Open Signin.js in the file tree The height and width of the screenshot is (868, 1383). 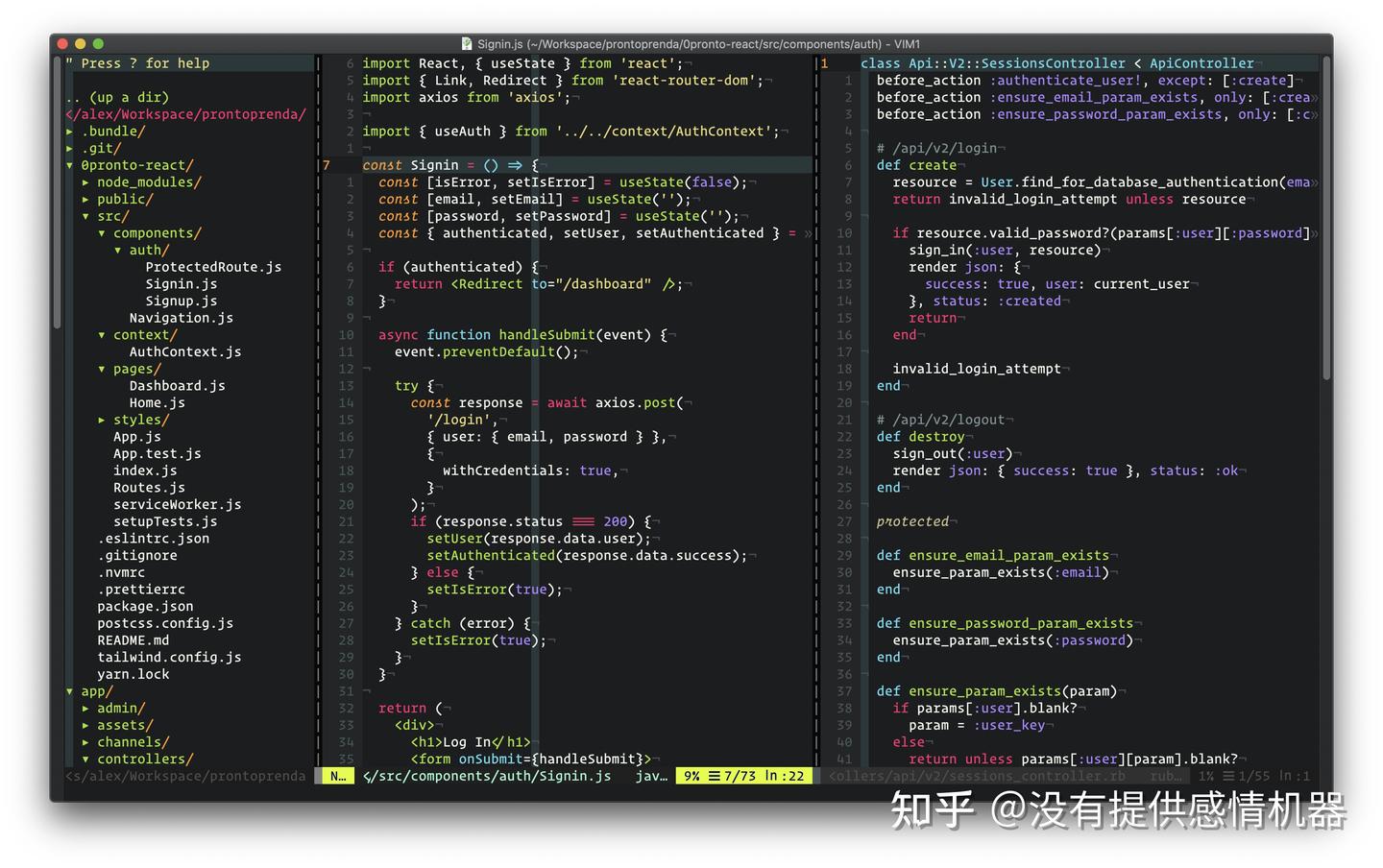click(x=182, y=284)
